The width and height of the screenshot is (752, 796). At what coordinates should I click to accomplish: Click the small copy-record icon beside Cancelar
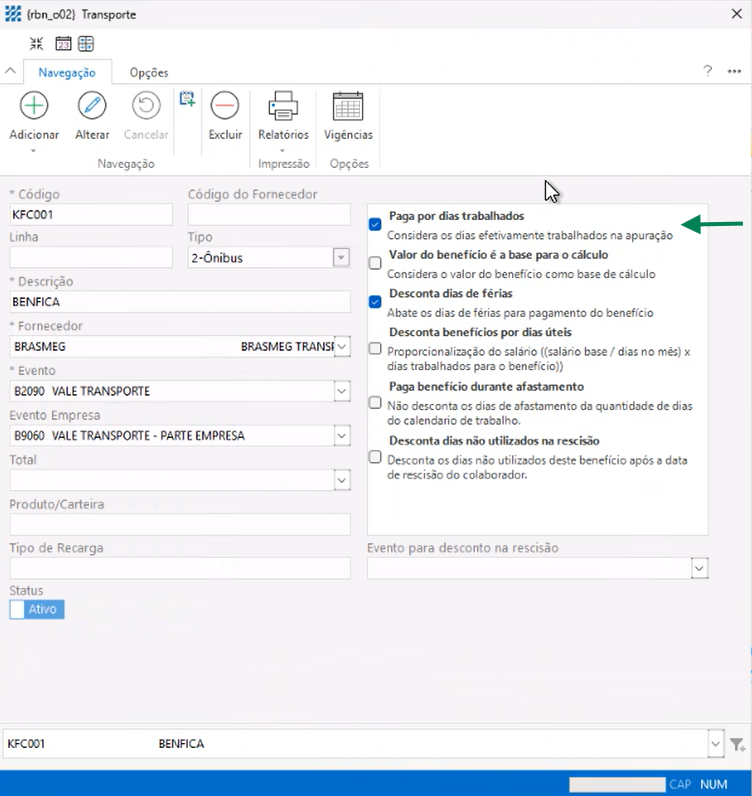click(187, 98)
